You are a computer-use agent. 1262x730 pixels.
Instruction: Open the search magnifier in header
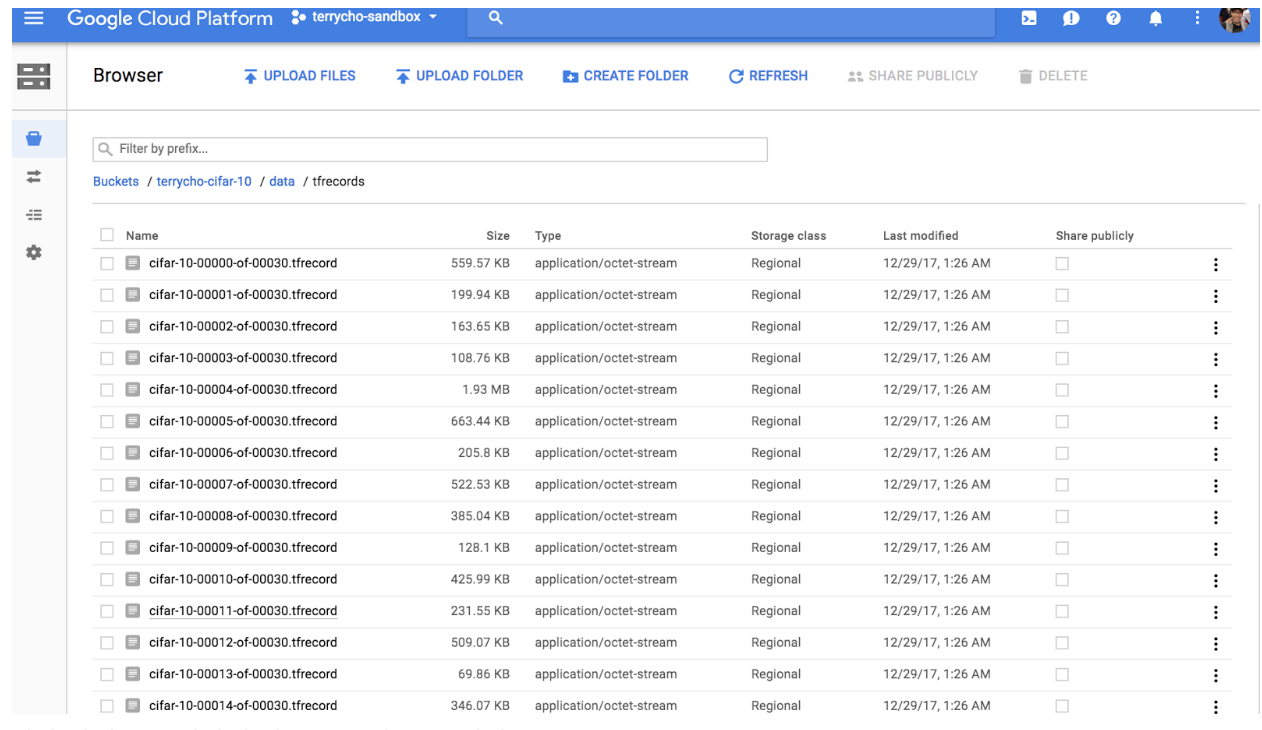click(495, 19)
